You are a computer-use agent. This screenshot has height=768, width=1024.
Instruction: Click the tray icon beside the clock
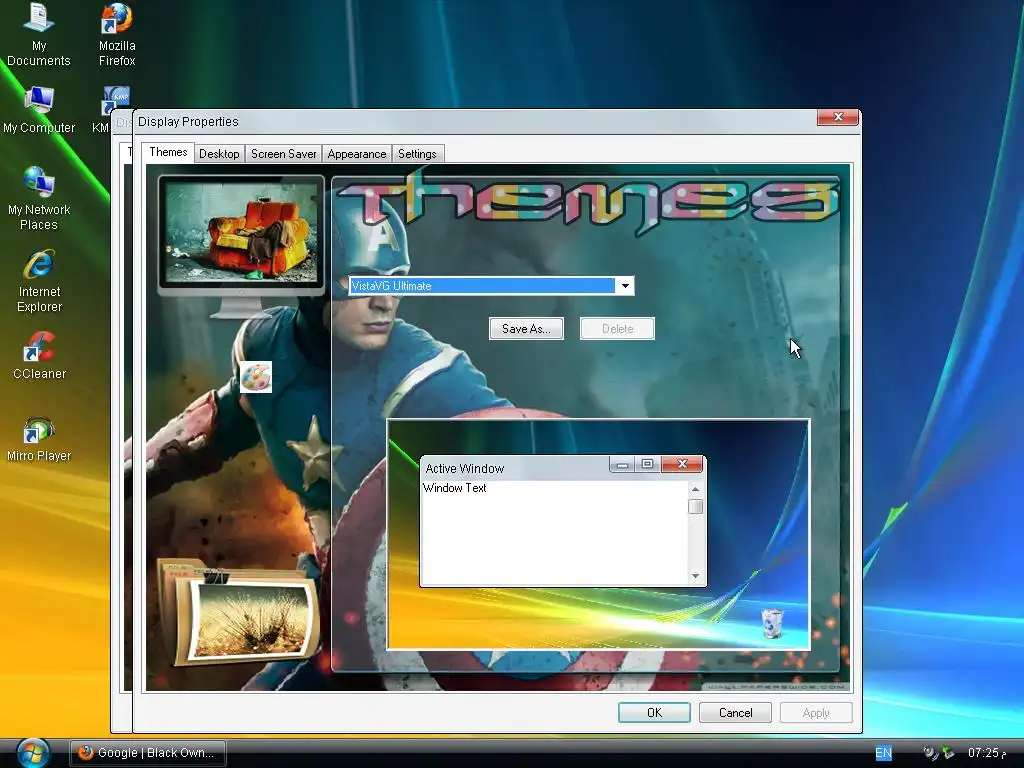click(948, 752)
